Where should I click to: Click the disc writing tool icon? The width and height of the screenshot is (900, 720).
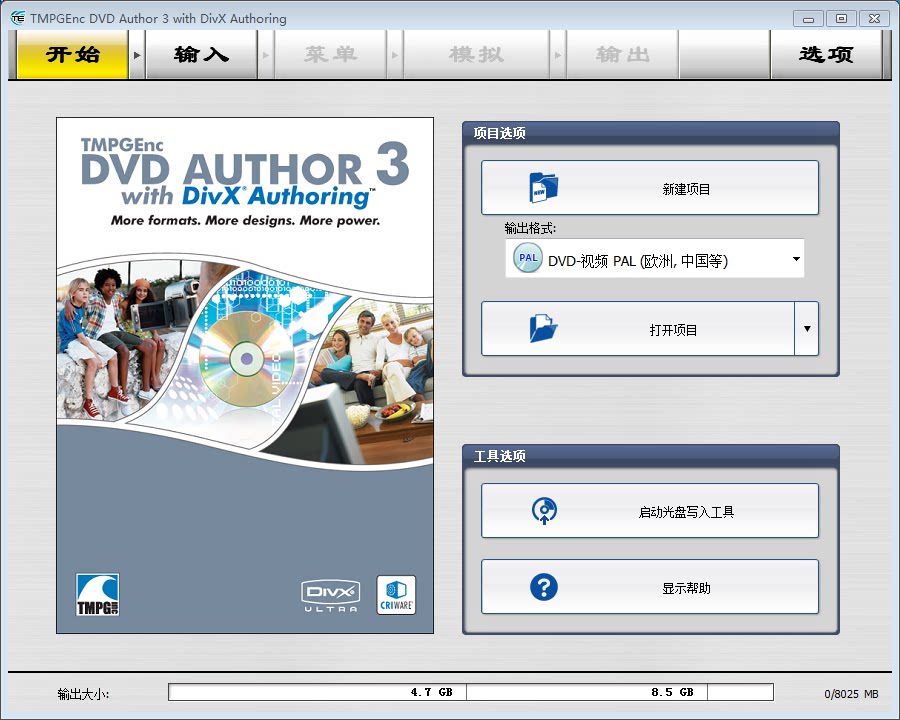[543, 510]
